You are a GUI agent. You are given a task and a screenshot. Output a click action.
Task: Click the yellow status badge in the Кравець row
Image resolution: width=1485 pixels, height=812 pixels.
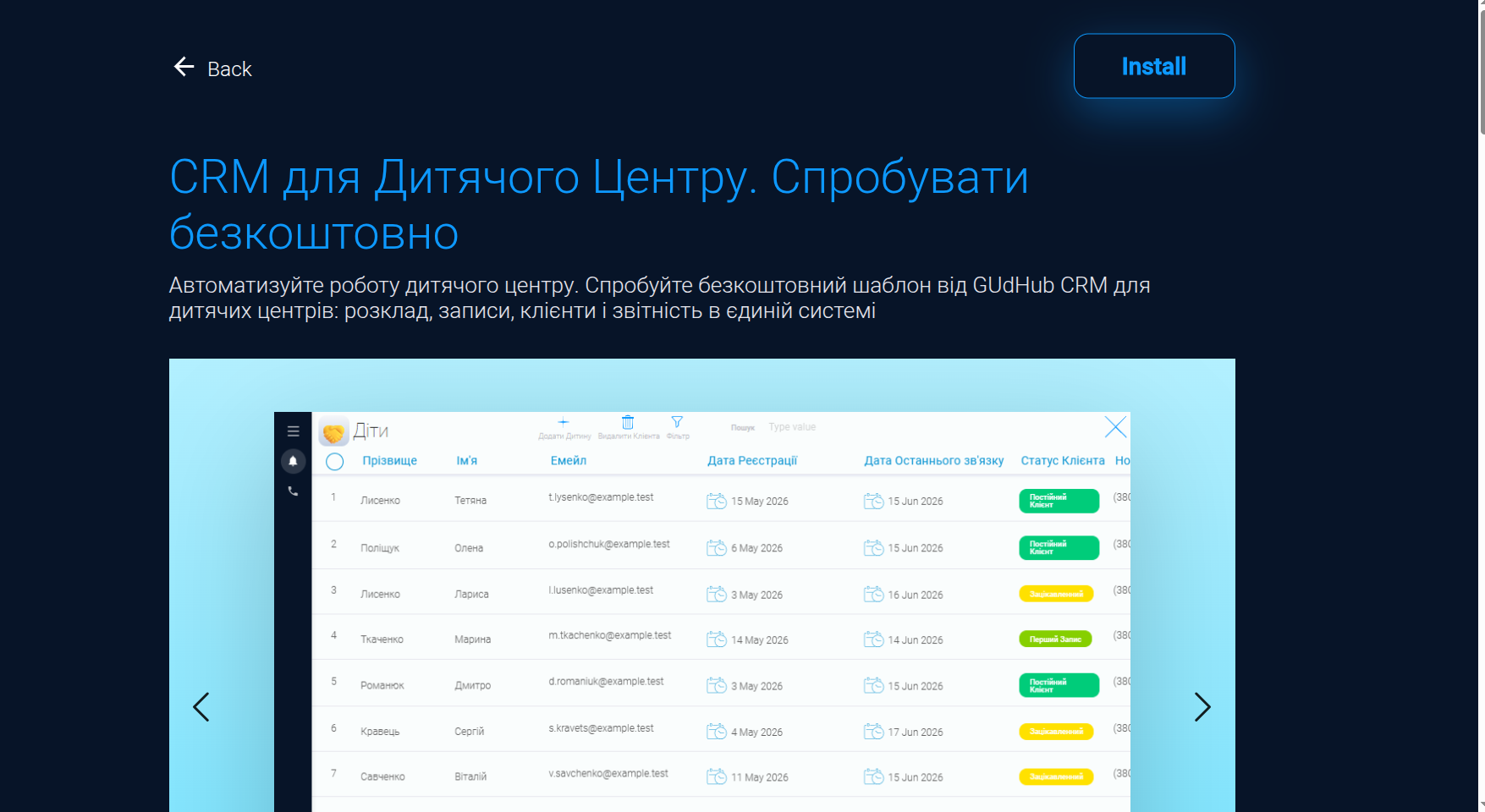[x=1056, y=732]
